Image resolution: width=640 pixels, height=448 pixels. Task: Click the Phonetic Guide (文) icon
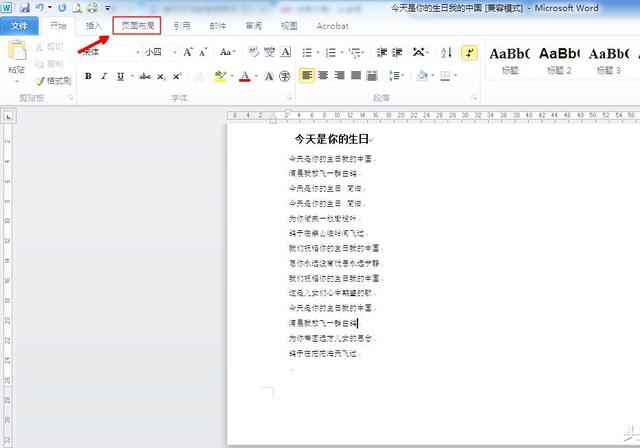(269, 52)
